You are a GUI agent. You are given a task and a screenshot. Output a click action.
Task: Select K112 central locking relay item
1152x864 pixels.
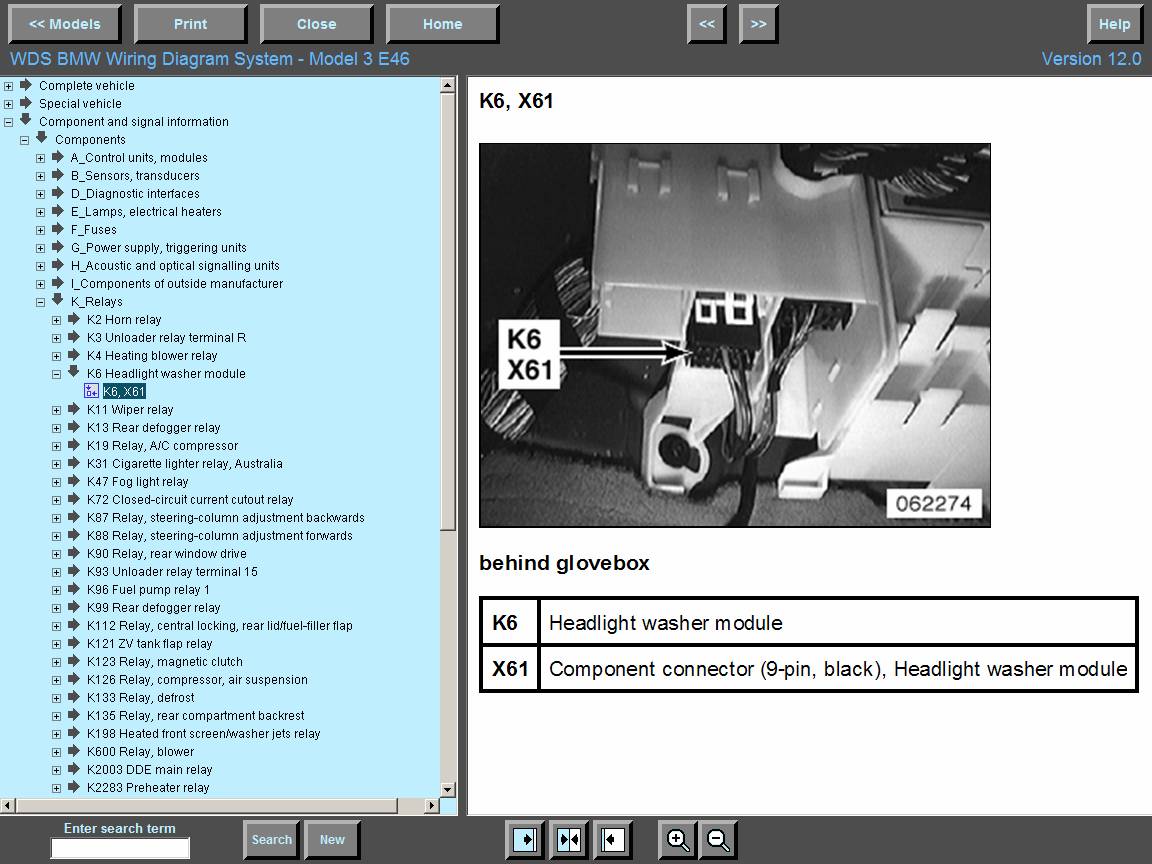[220, 625]
